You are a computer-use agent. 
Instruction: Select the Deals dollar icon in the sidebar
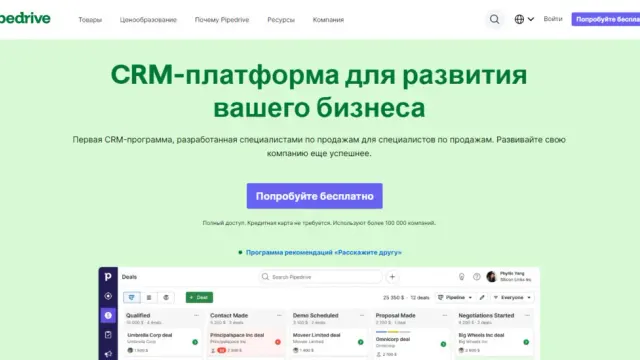tap(108, 315)
